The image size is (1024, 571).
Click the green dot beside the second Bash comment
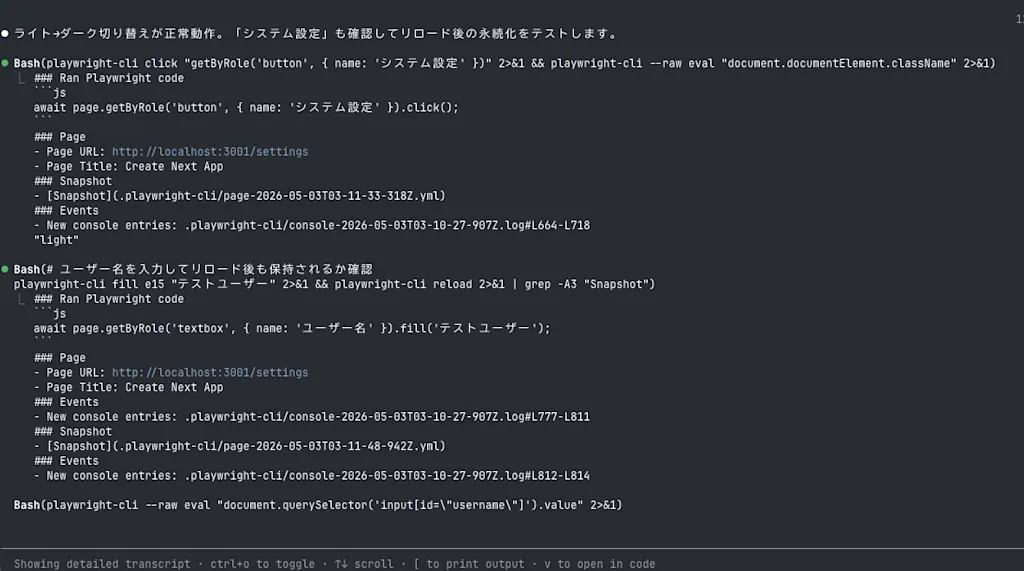5,269
